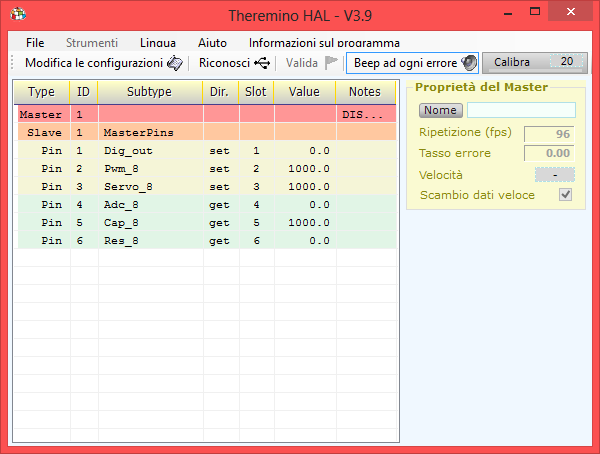Click the flag icon beside Valida
Viewport: 600px width, 454px height.
point(331,63)
